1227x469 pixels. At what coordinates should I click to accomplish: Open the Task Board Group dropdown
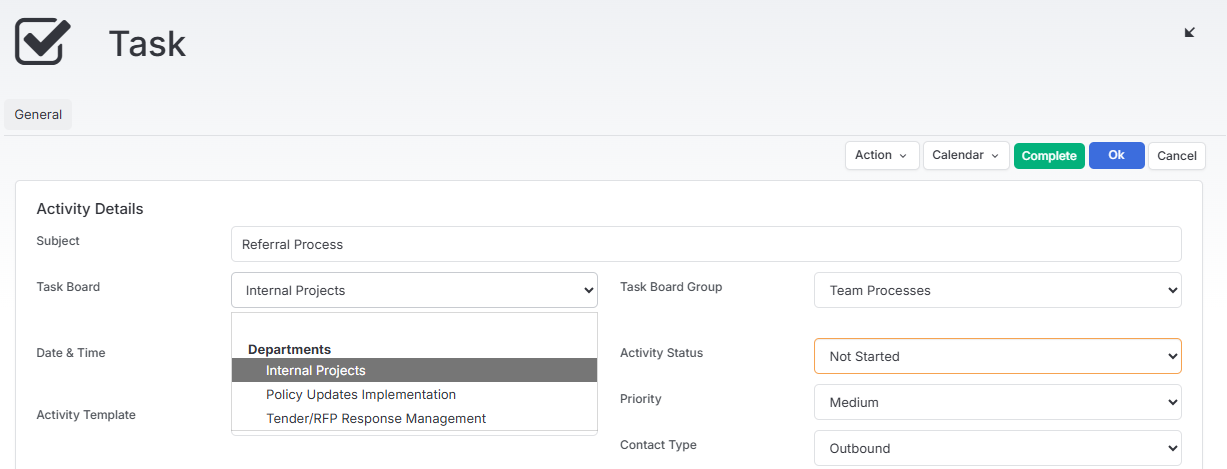click(x=998, y=290)
